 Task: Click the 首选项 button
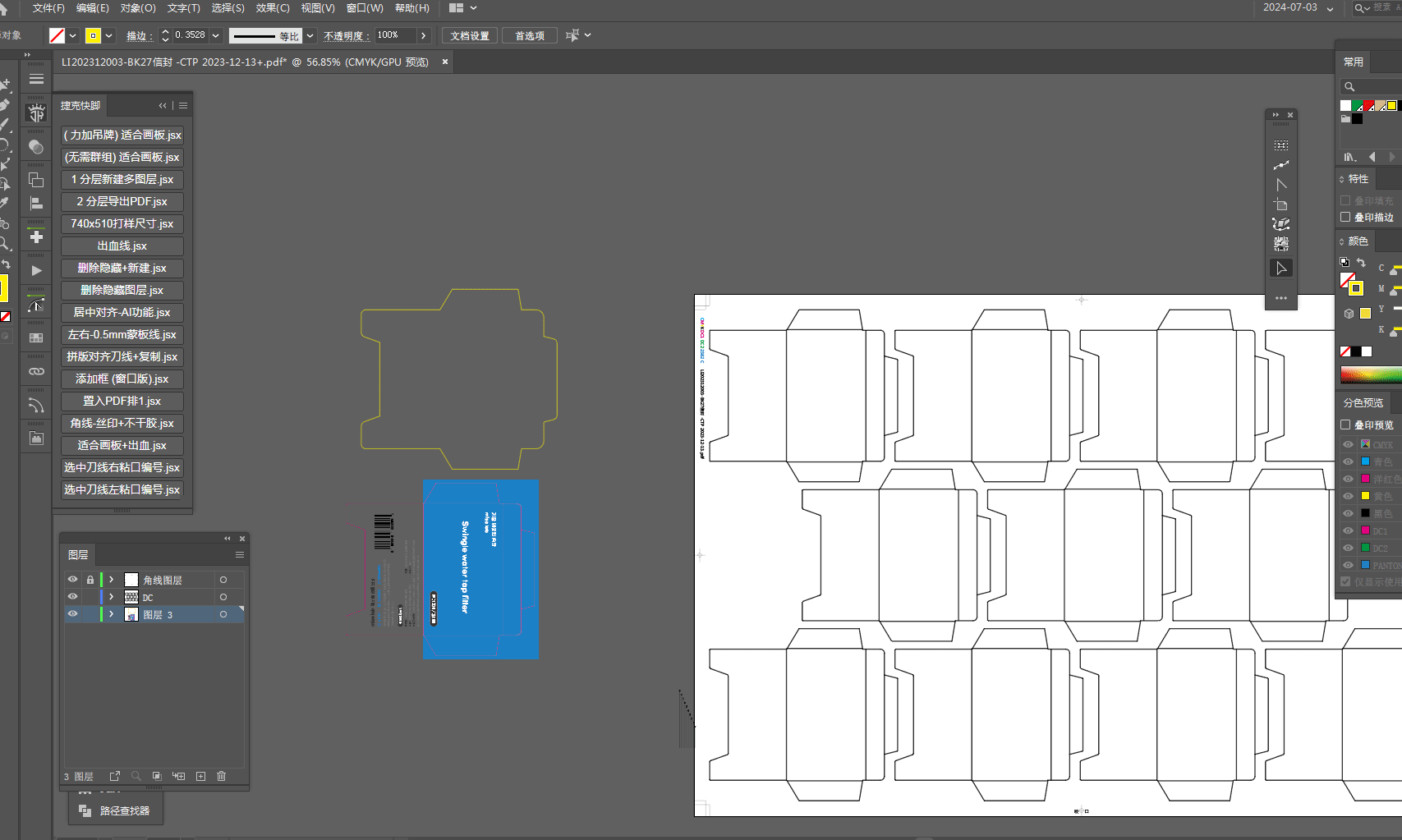530,36
